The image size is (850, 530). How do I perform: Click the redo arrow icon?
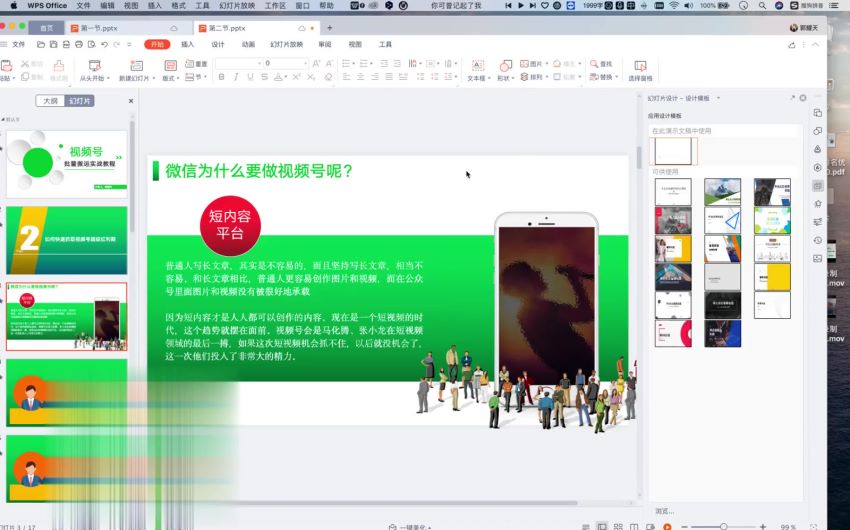point(117,44)
